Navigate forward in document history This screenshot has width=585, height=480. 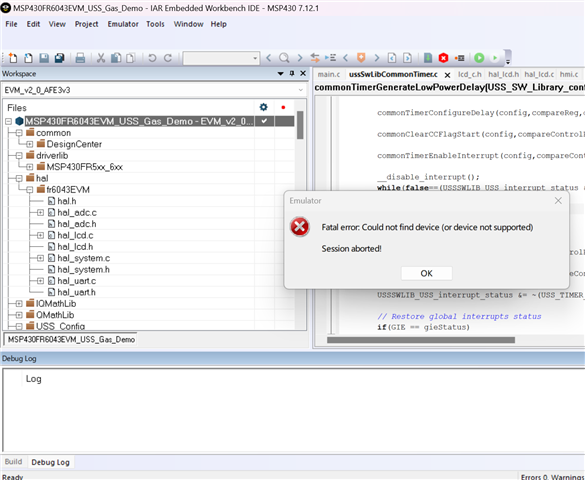(407, 58)
